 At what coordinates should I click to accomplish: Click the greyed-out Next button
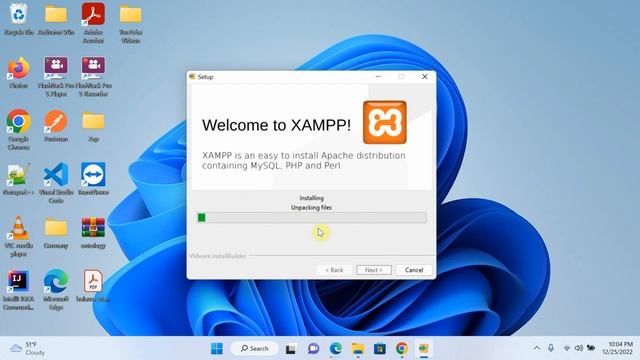click(x=374, y=270)
